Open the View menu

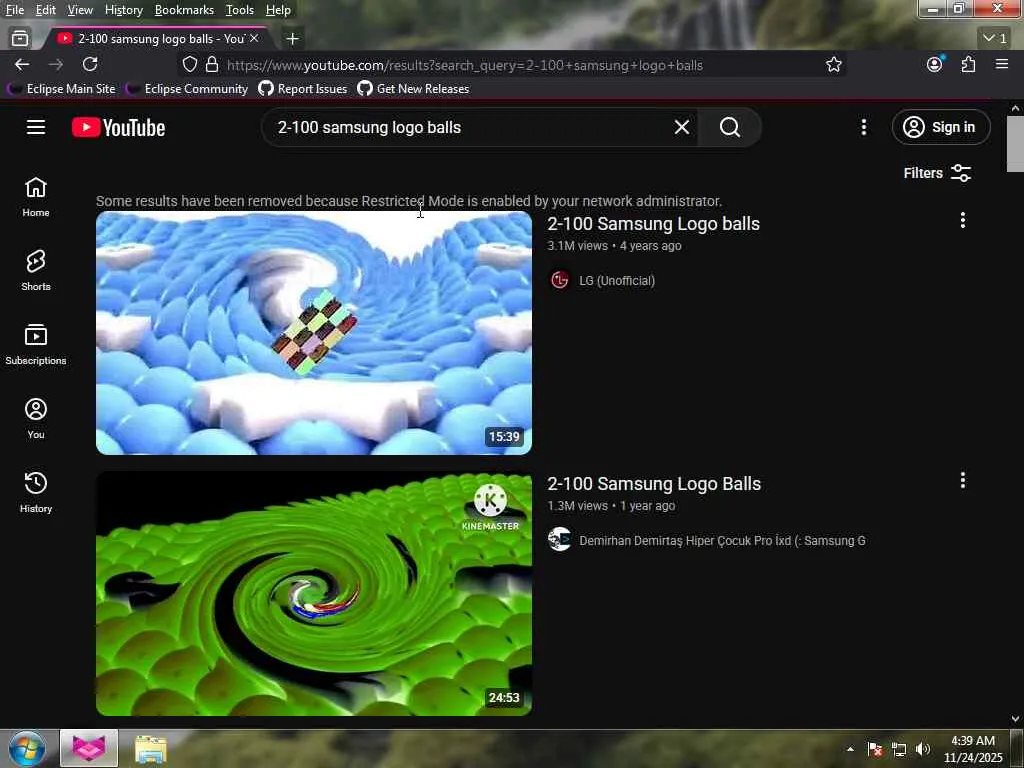coord(80,10)
